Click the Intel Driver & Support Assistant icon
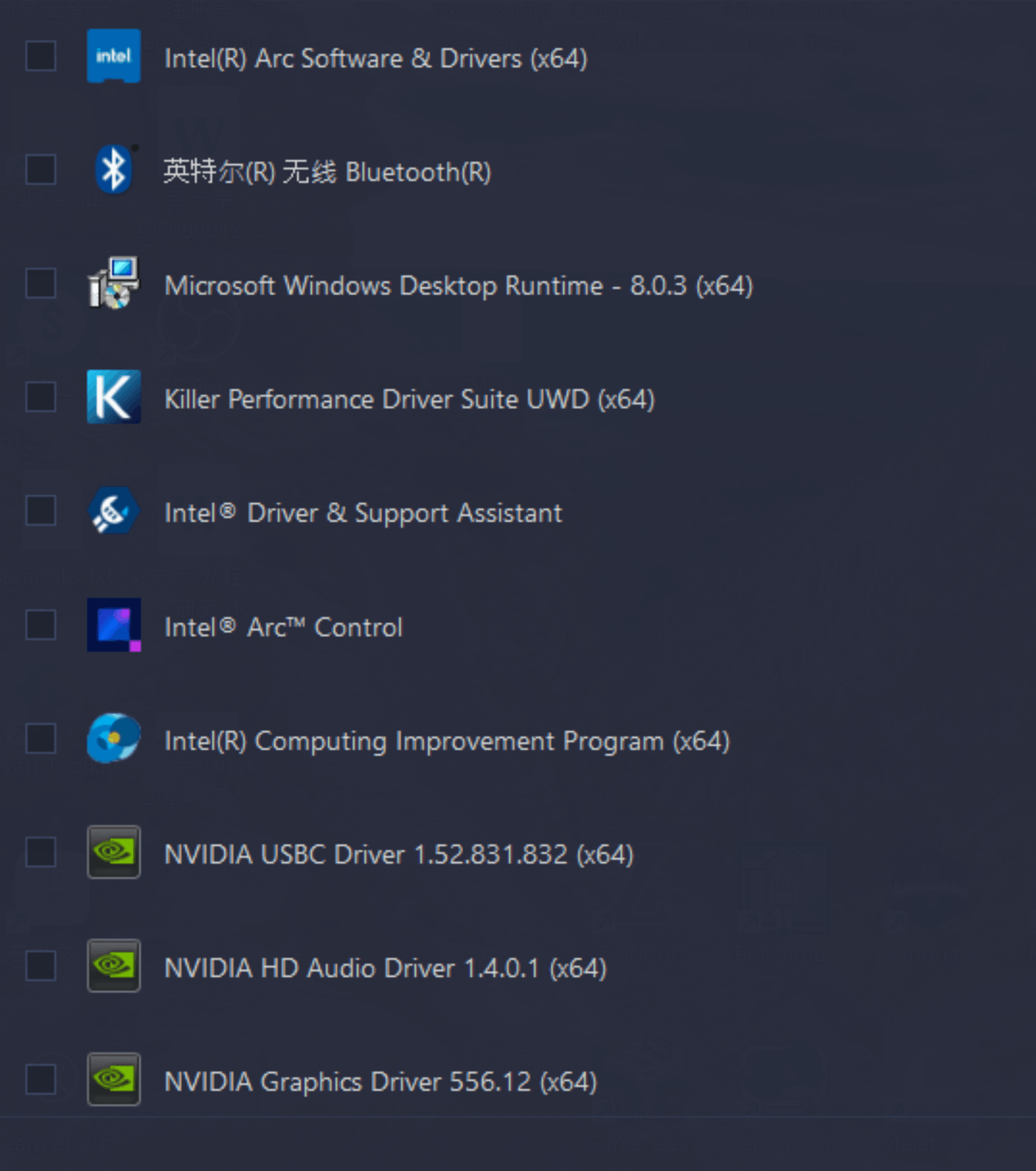Screen dimensions: 1036x1171 tap(114, 511)
